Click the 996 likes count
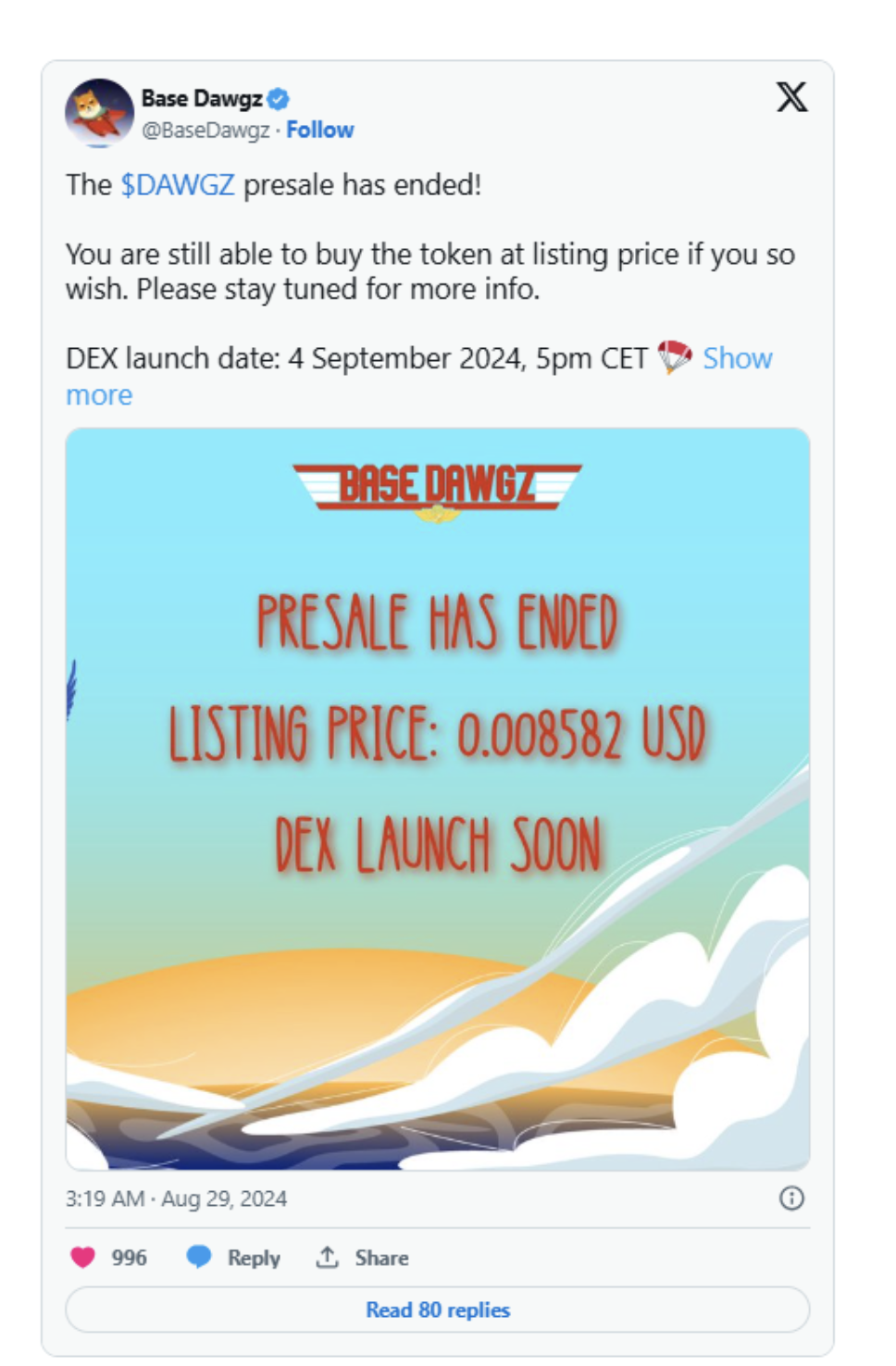 (130, 1258)
